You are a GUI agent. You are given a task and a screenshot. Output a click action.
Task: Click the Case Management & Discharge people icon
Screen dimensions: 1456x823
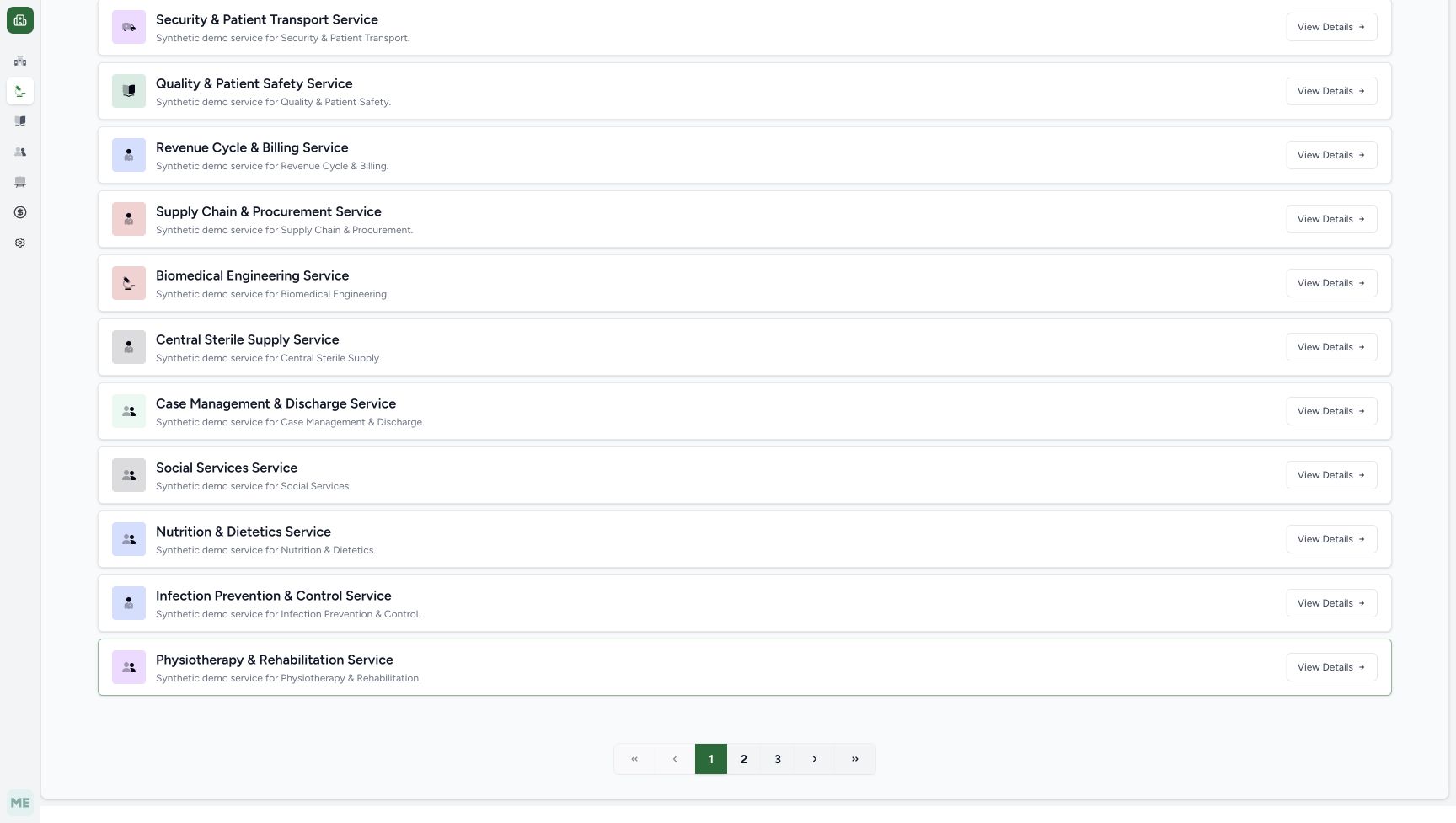[x=129, y=411]
